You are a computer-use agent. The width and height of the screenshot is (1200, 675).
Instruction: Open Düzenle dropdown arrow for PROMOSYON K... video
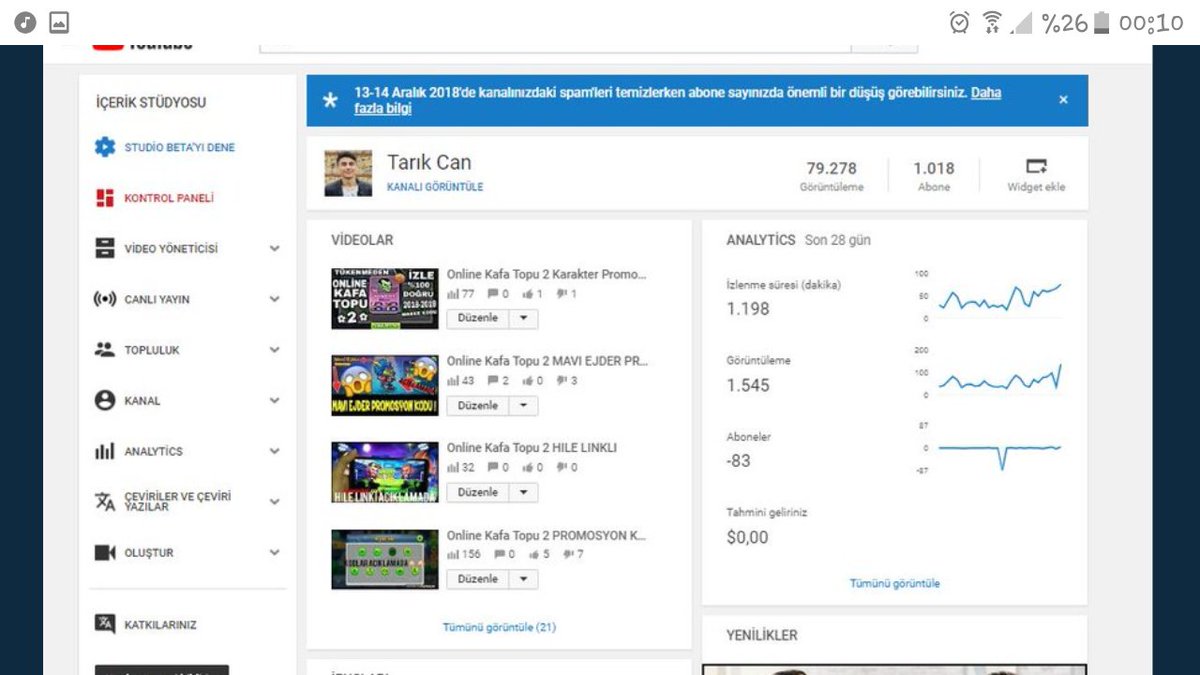(x=524, y=579)
